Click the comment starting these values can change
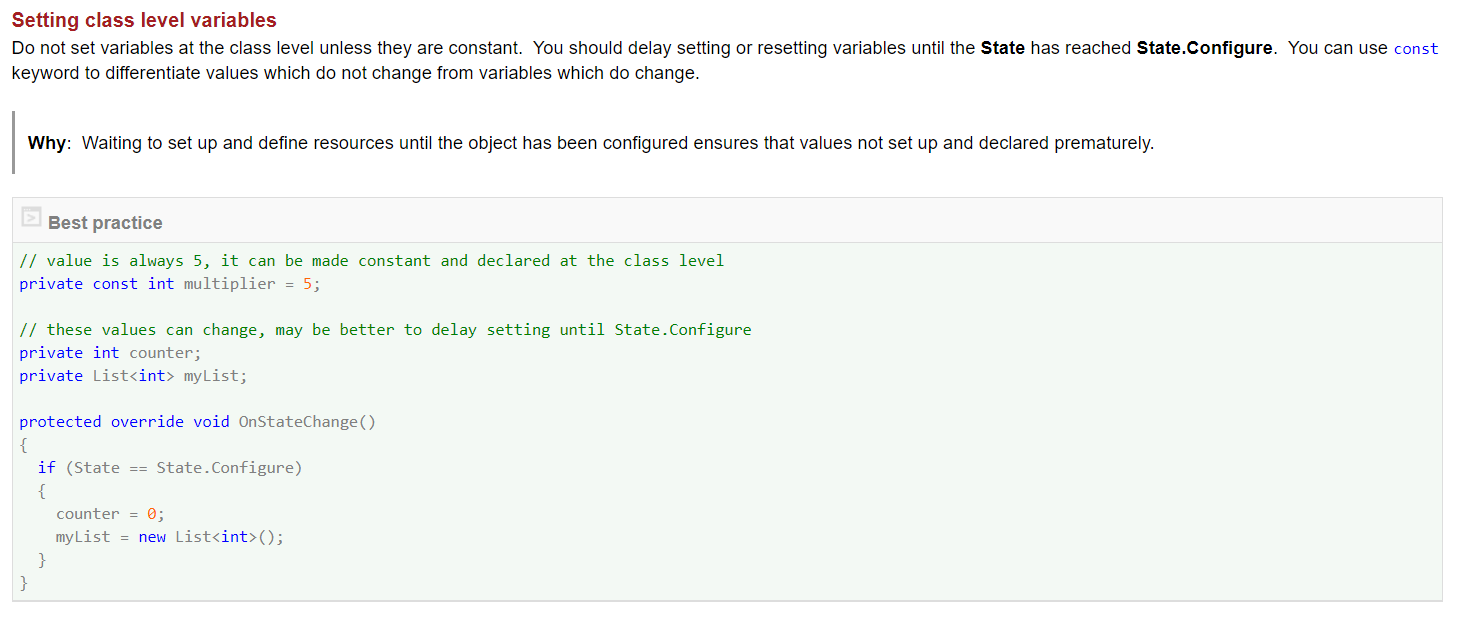1467x630 pixels. click(385, 330)
